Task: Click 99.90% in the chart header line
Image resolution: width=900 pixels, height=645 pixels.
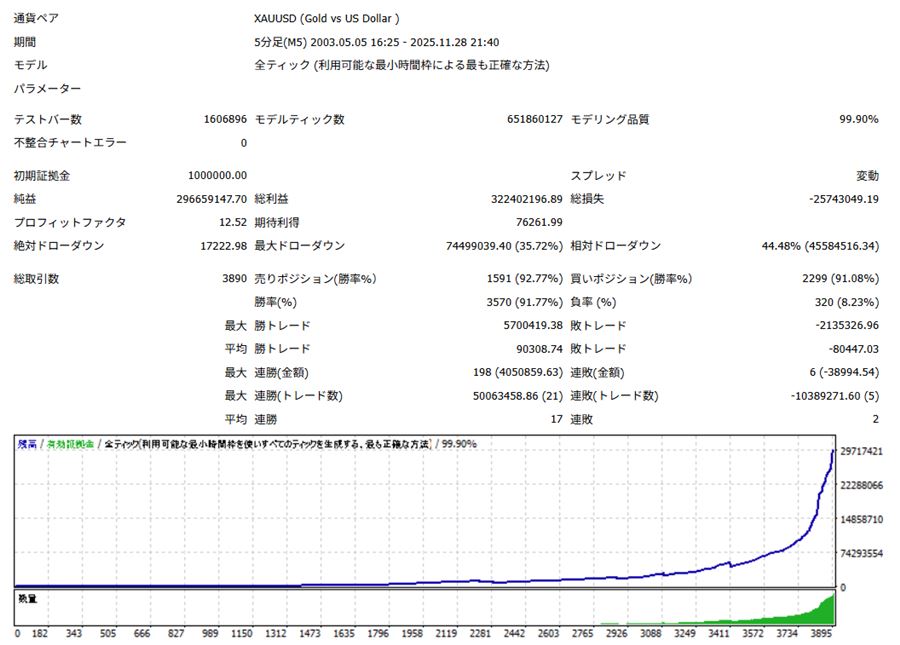Action: (x=459, y=444)
